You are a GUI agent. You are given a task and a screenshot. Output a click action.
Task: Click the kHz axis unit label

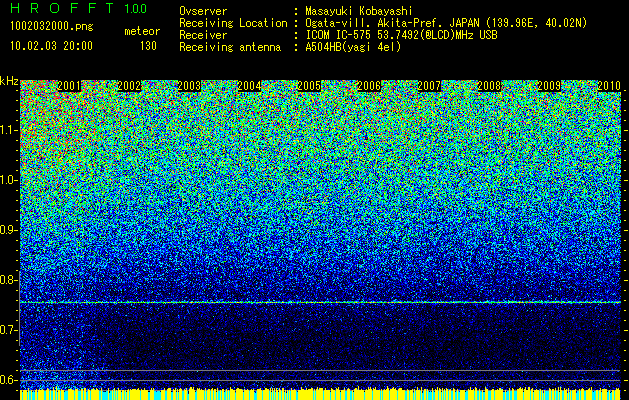point(9,81)
